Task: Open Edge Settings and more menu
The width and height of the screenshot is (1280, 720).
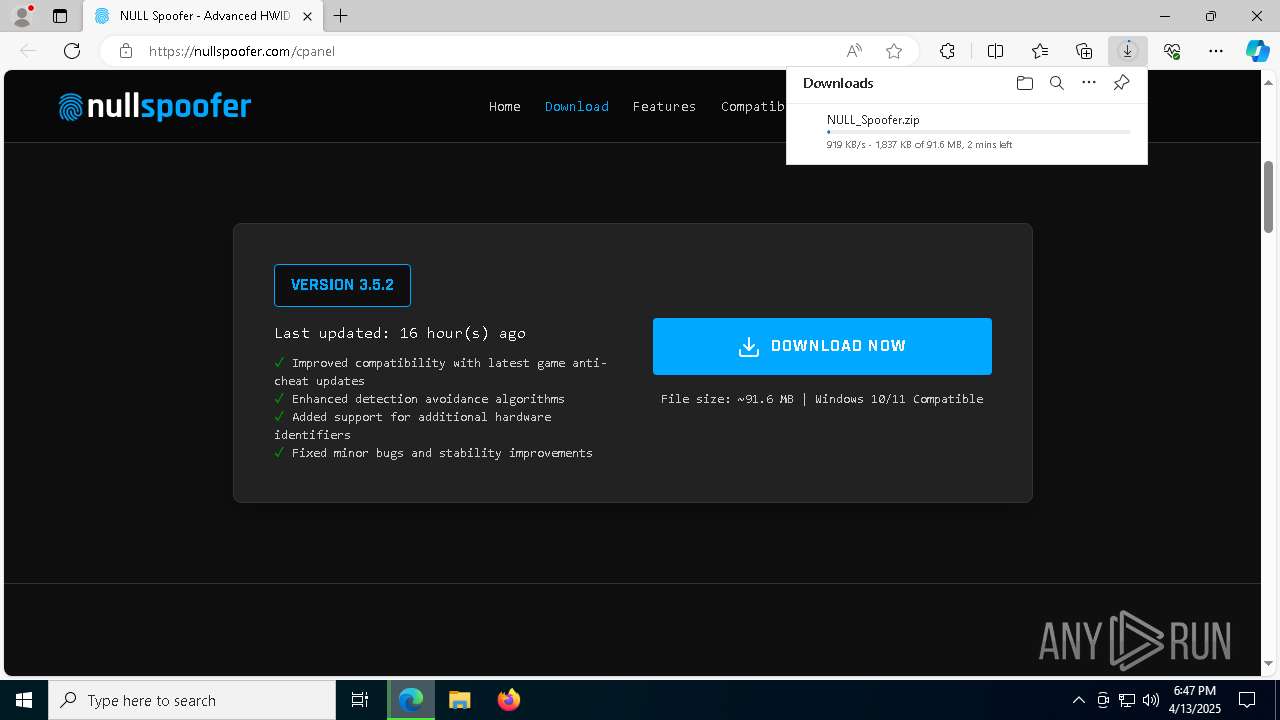Action: pyautogui.click(x=1216, y=51)
